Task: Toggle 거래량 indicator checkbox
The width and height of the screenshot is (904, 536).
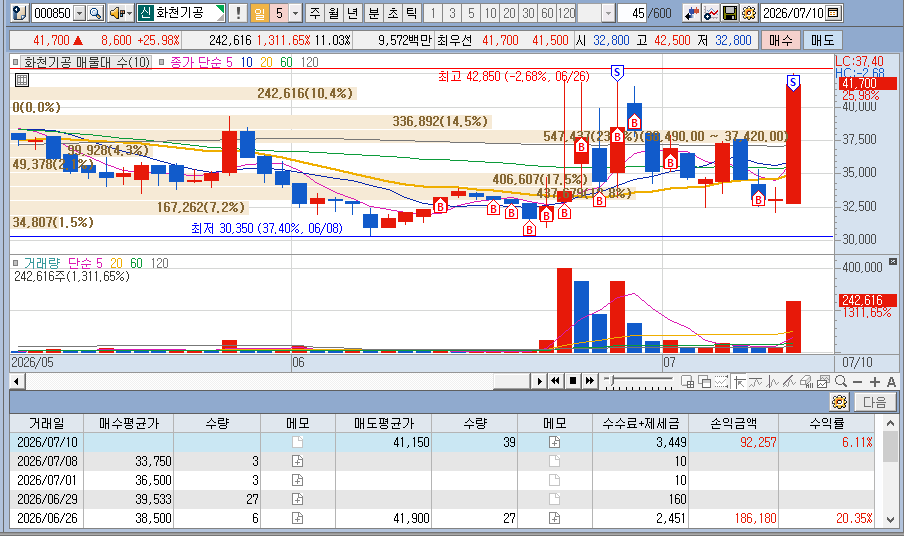Action: [16, 263]
